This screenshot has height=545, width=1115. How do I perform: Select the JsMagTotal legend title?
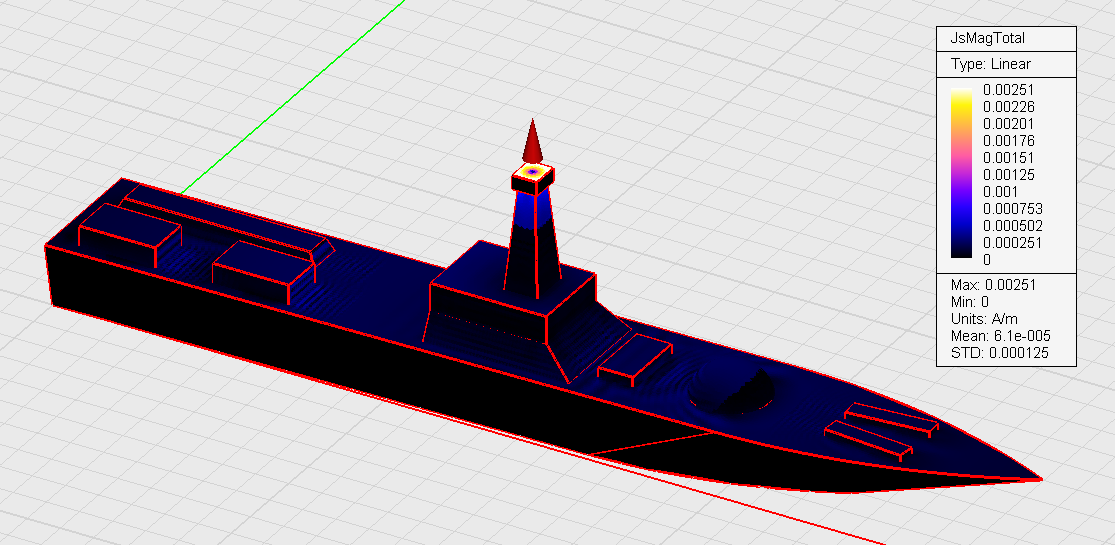(987, 39)
